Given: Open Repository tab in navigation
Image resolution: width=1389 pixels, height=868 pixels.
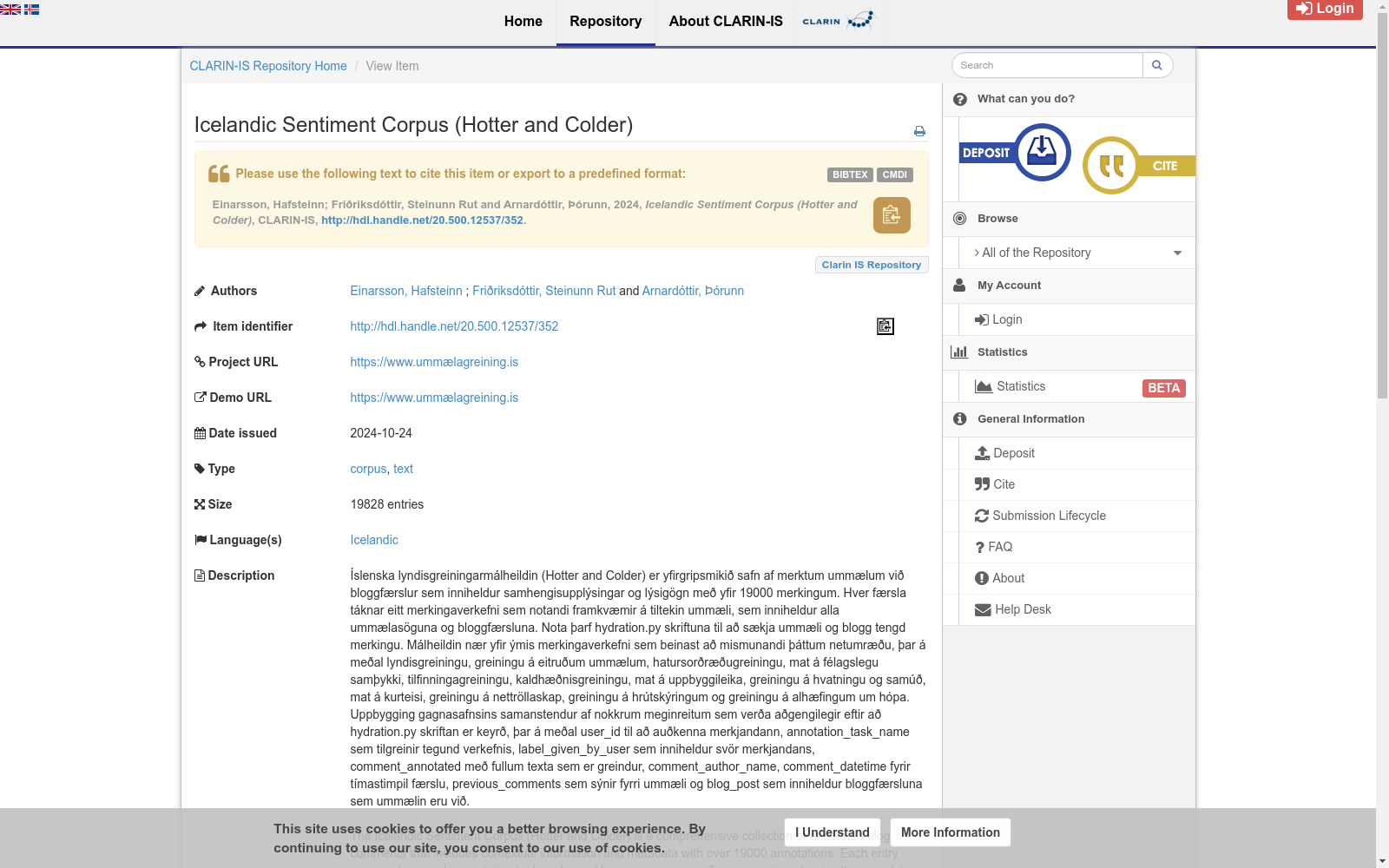Looking at the screenshot, I should point(606,22).
